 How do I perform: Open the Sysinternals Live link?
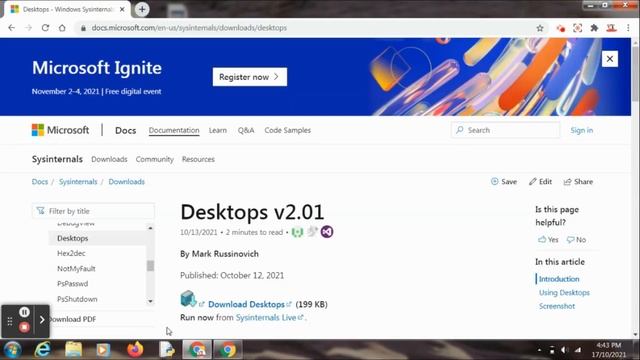pos(266,317)
